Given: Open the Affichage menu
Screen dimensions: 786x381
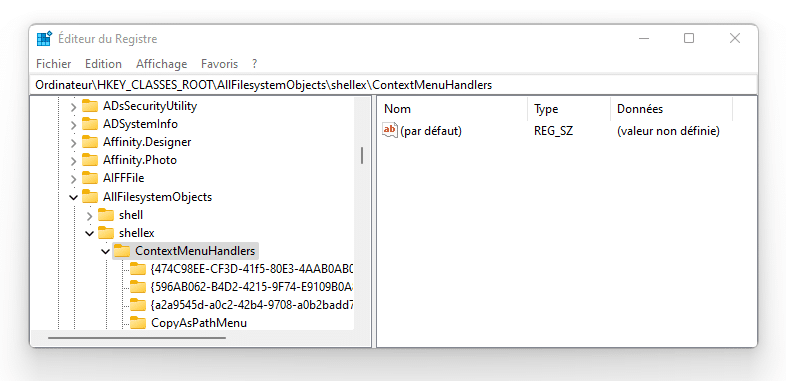Looking at the screenshot, I should coord(161,64).
